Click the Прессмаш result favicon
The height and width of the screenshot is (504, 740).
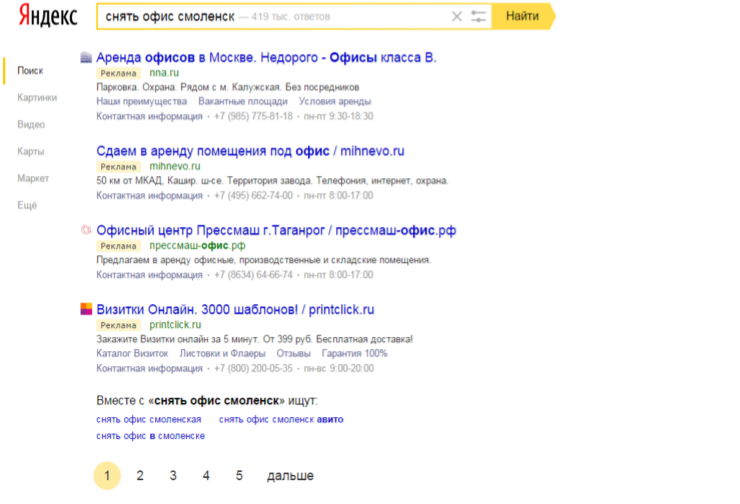(86, 230)
